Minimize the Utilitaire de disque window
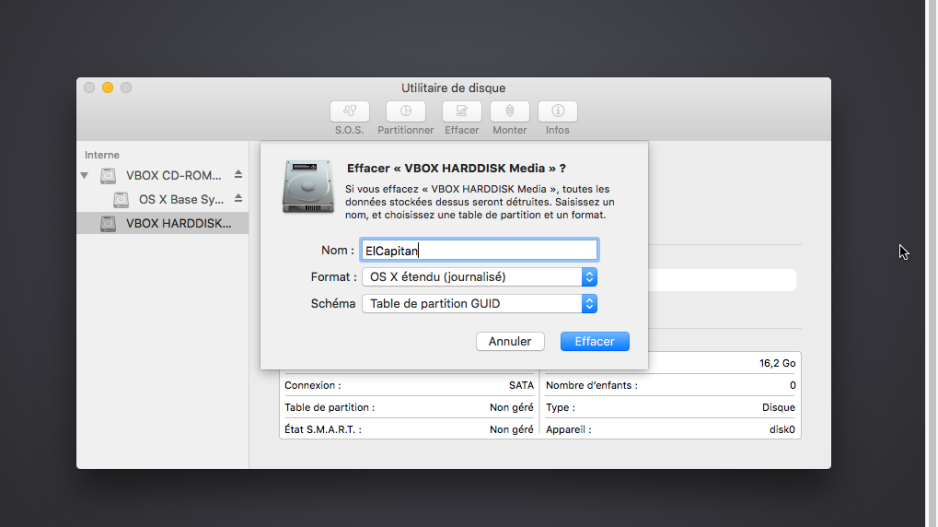 tap(108, 88)
